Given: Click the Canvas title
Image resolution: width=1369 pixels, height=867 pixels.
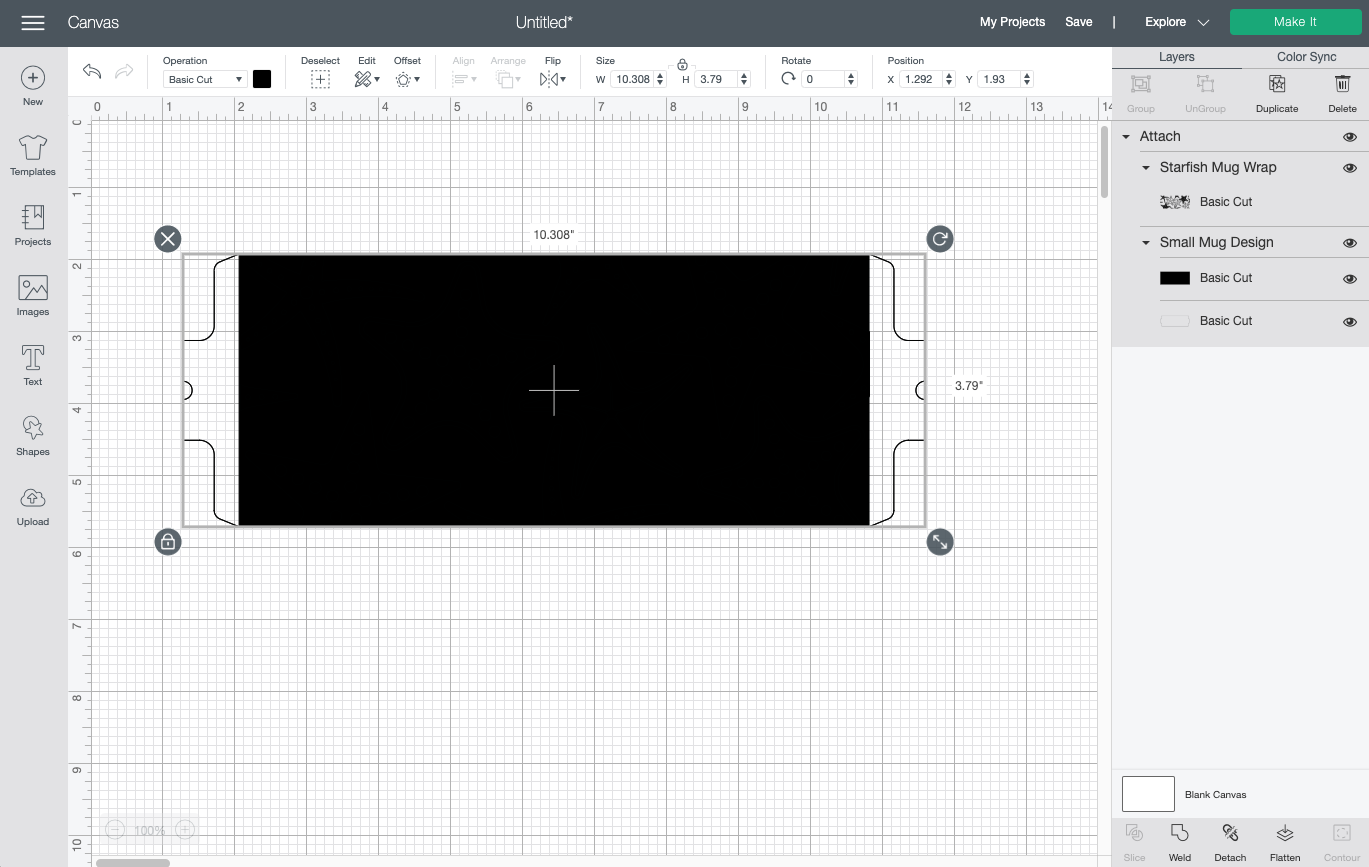Looking at the screenshot, I should coord(93,22).
